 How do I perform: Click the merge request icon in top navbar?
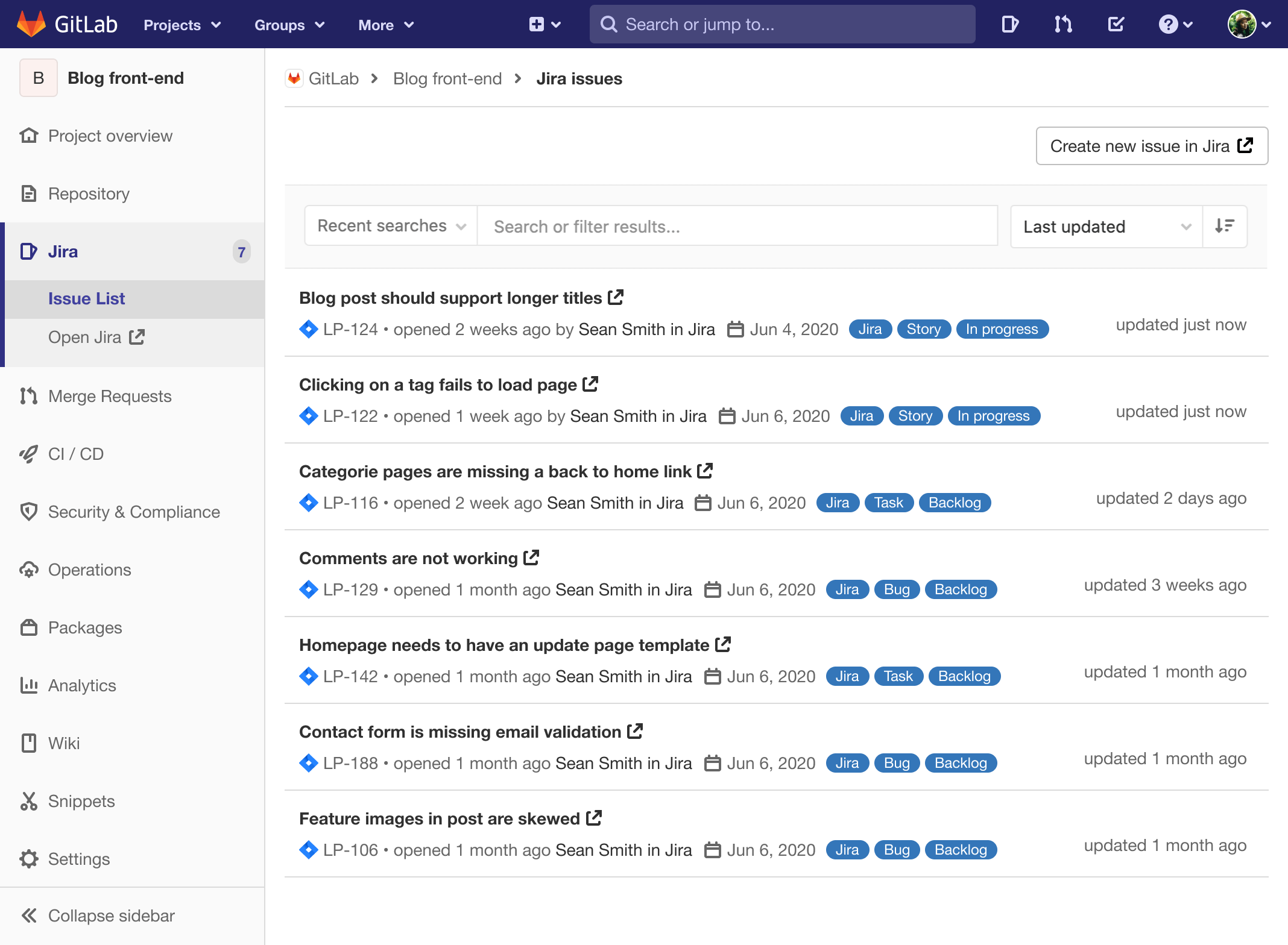point(1064,24)
